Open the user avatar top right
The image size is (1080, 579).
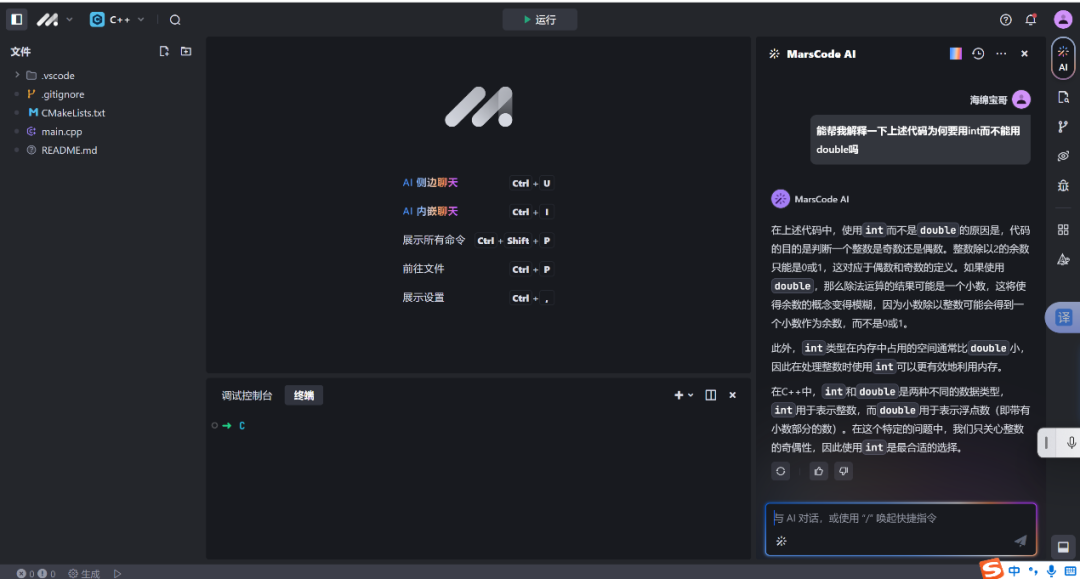[1063, 19]
